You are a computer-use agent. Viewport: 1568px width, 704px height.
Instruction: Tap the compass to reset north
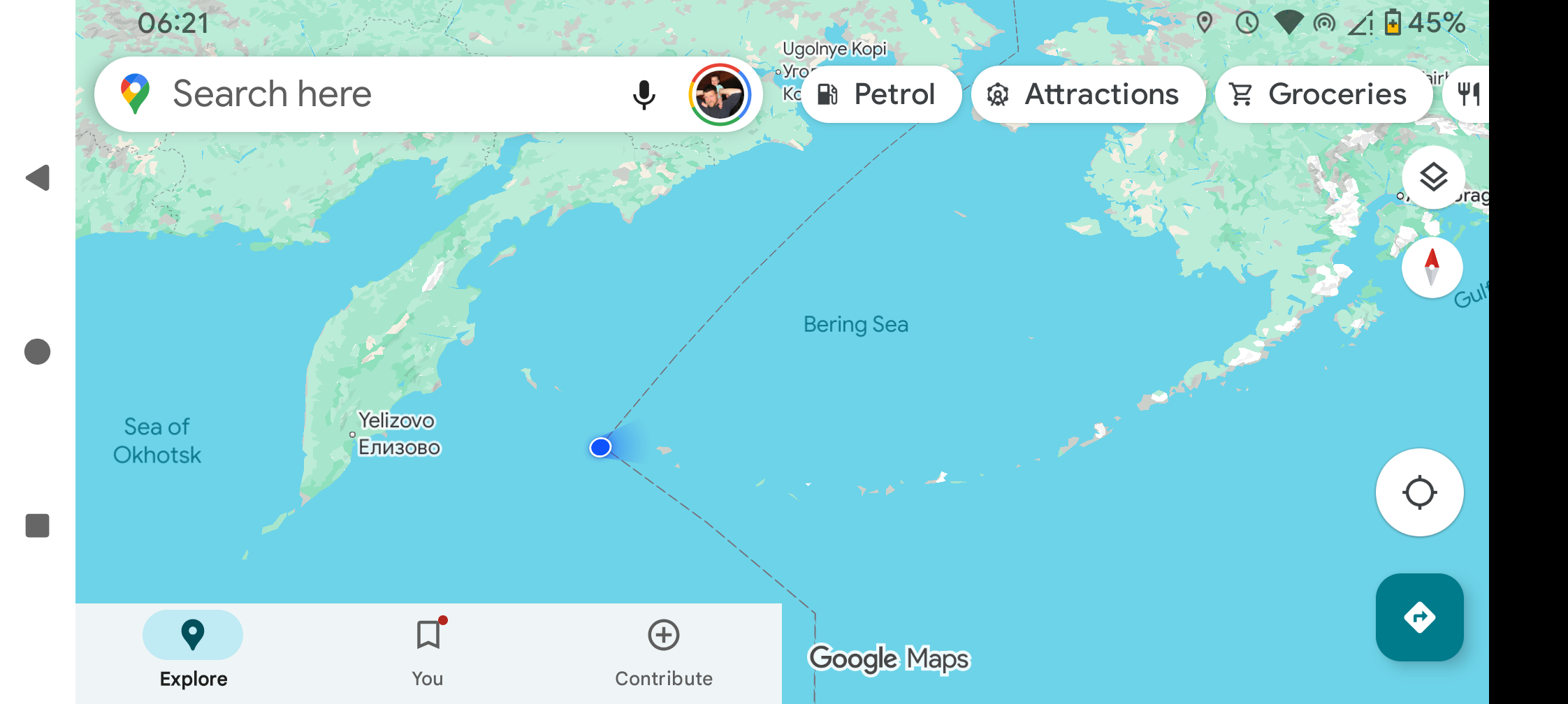click(x=1432, y=267)
